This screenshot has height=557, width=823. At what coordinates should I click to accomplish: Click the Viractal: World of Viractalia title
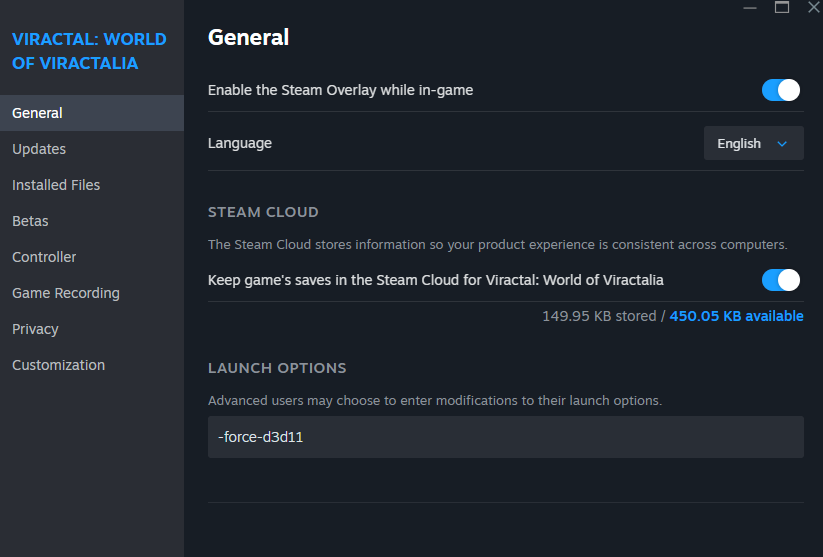click(89, 52)
